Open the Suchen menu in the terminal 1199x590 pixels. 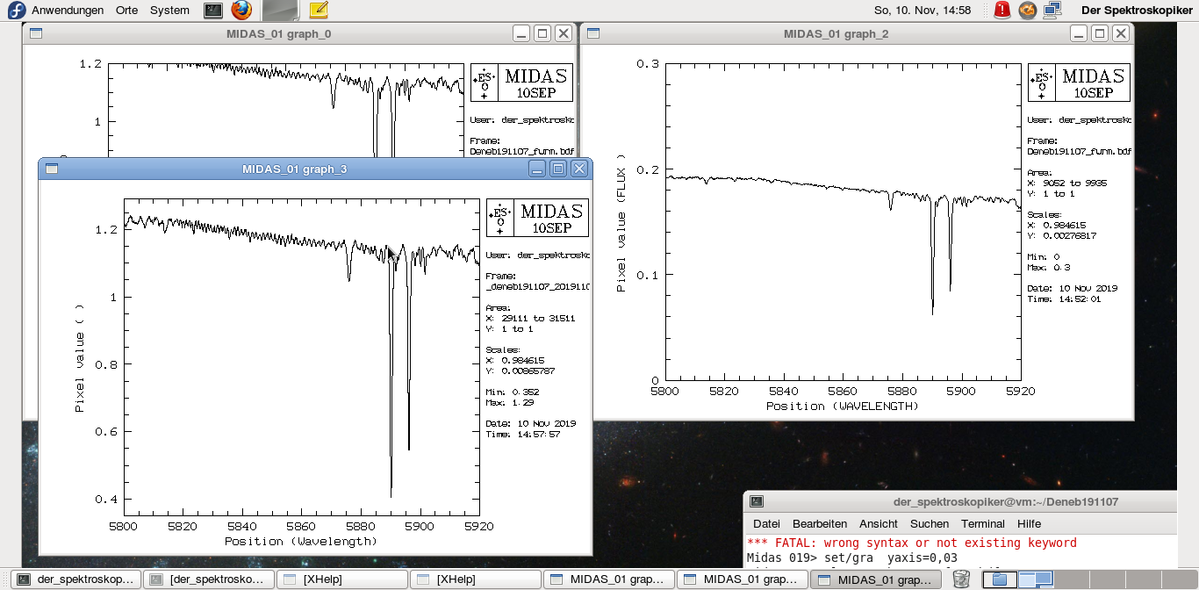pos(929,523)
